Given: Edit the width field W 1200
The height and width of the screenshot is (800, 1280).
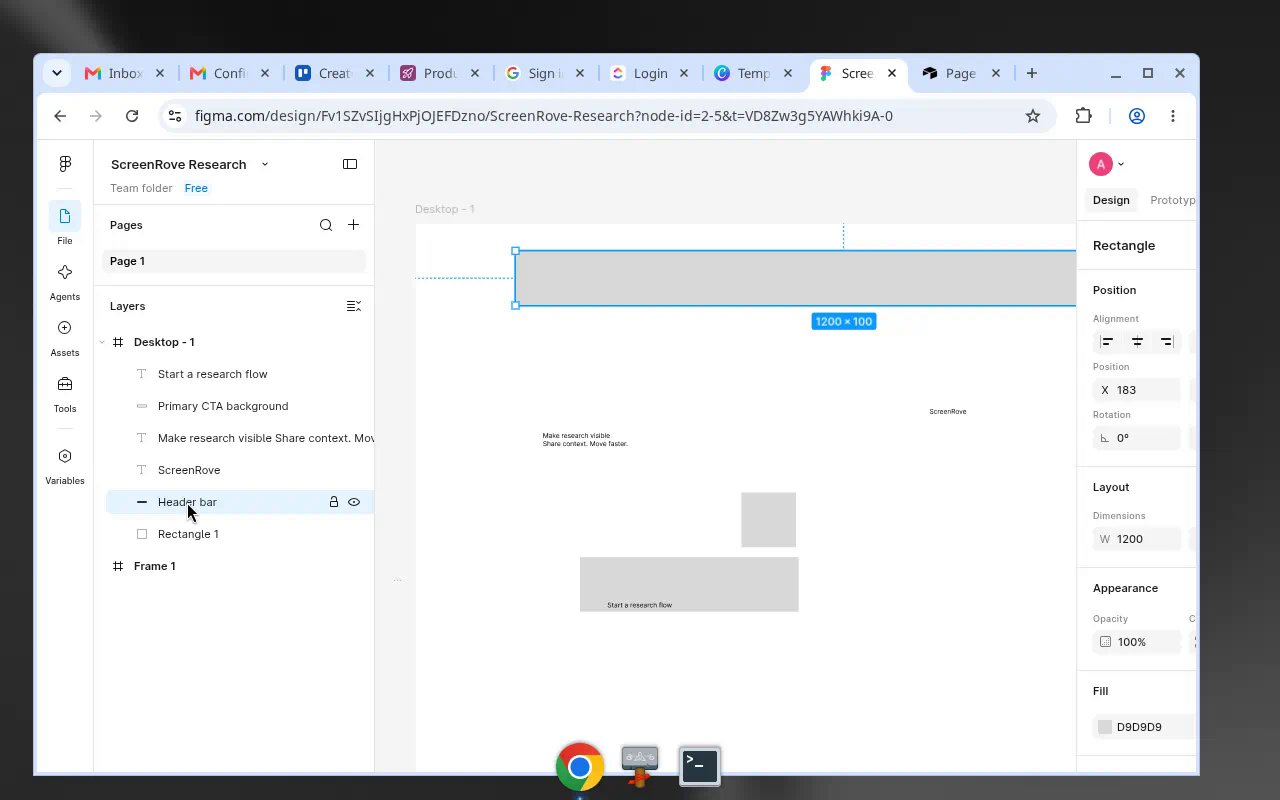Looking at the screenshot, I should 1137,539.
